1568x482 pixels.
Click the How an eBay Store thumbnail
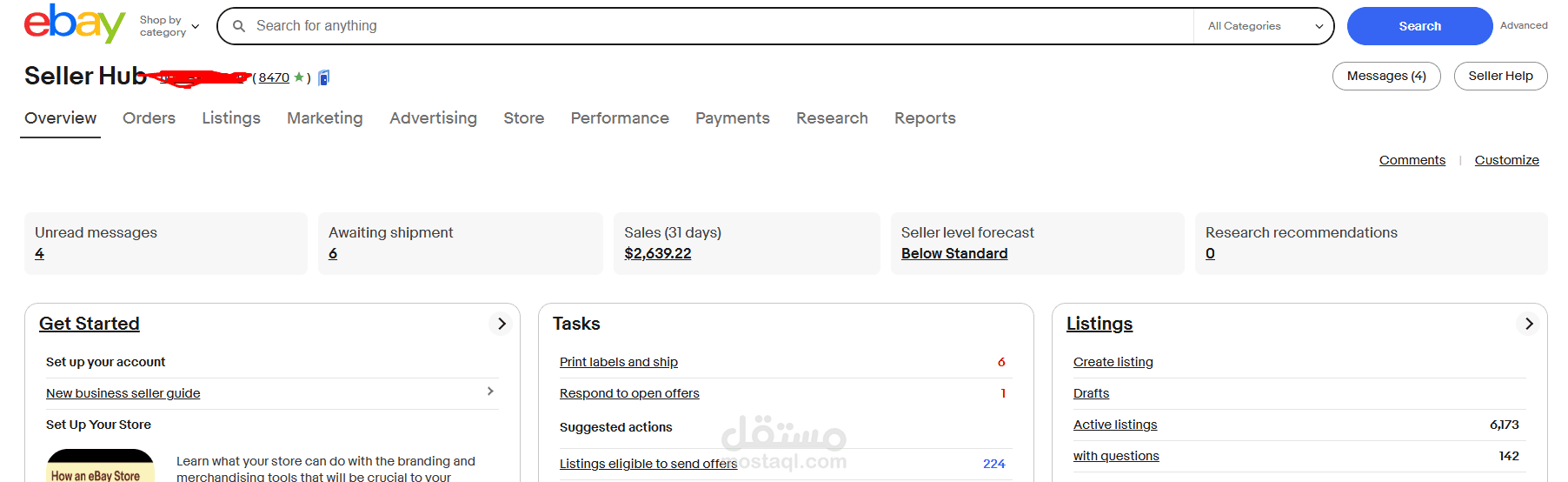pyautogui.click(x=100, y=466)
